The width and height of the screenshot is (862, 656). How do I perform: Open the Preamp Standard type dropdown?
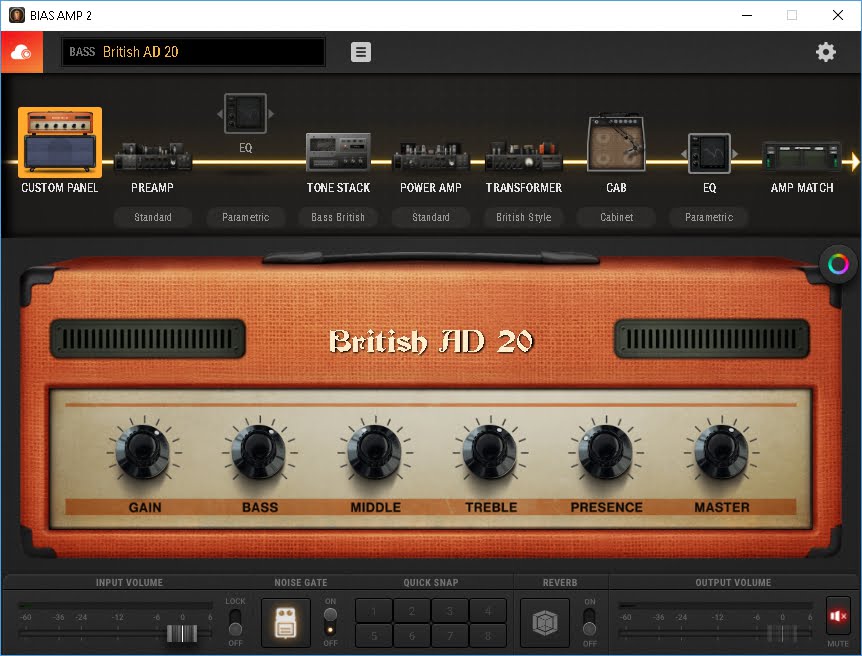[x=153, y=217]
